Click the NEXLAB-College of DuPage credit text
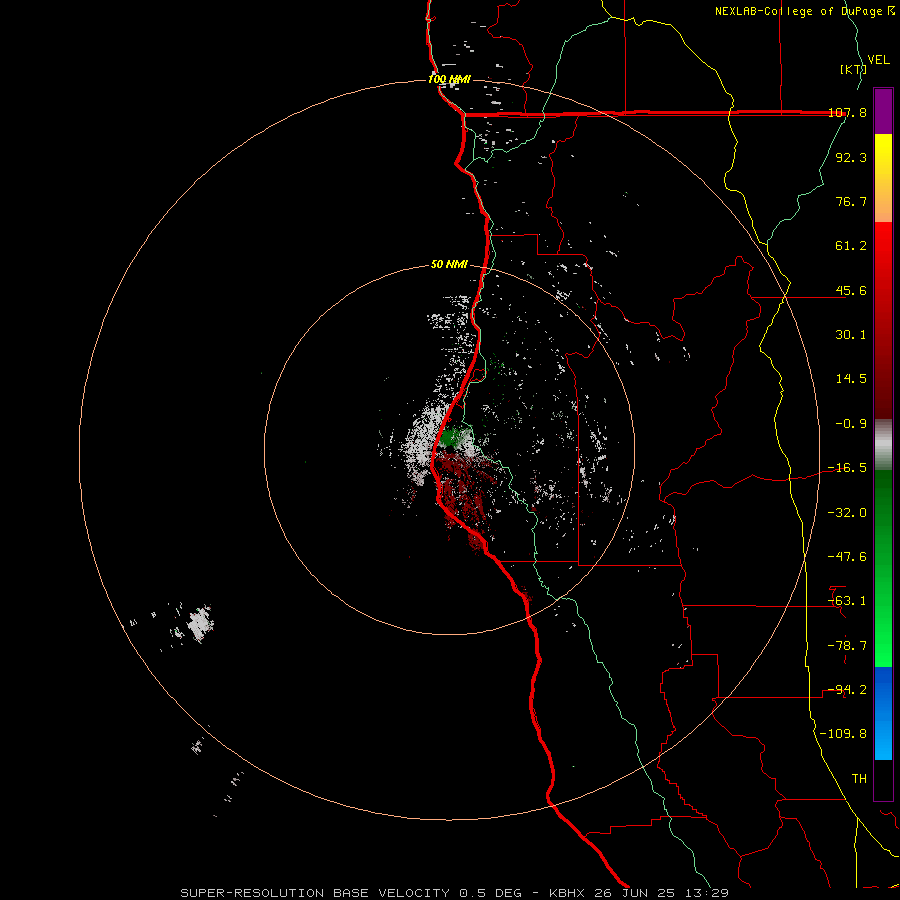 [805, 11]
